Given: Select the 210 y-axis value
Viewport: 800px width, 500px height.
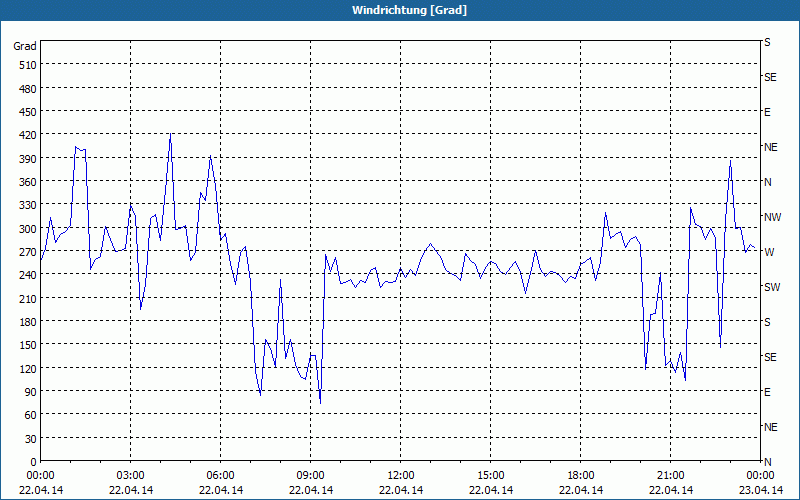Looking at the screenshot, I should click(x=29, y=298).
